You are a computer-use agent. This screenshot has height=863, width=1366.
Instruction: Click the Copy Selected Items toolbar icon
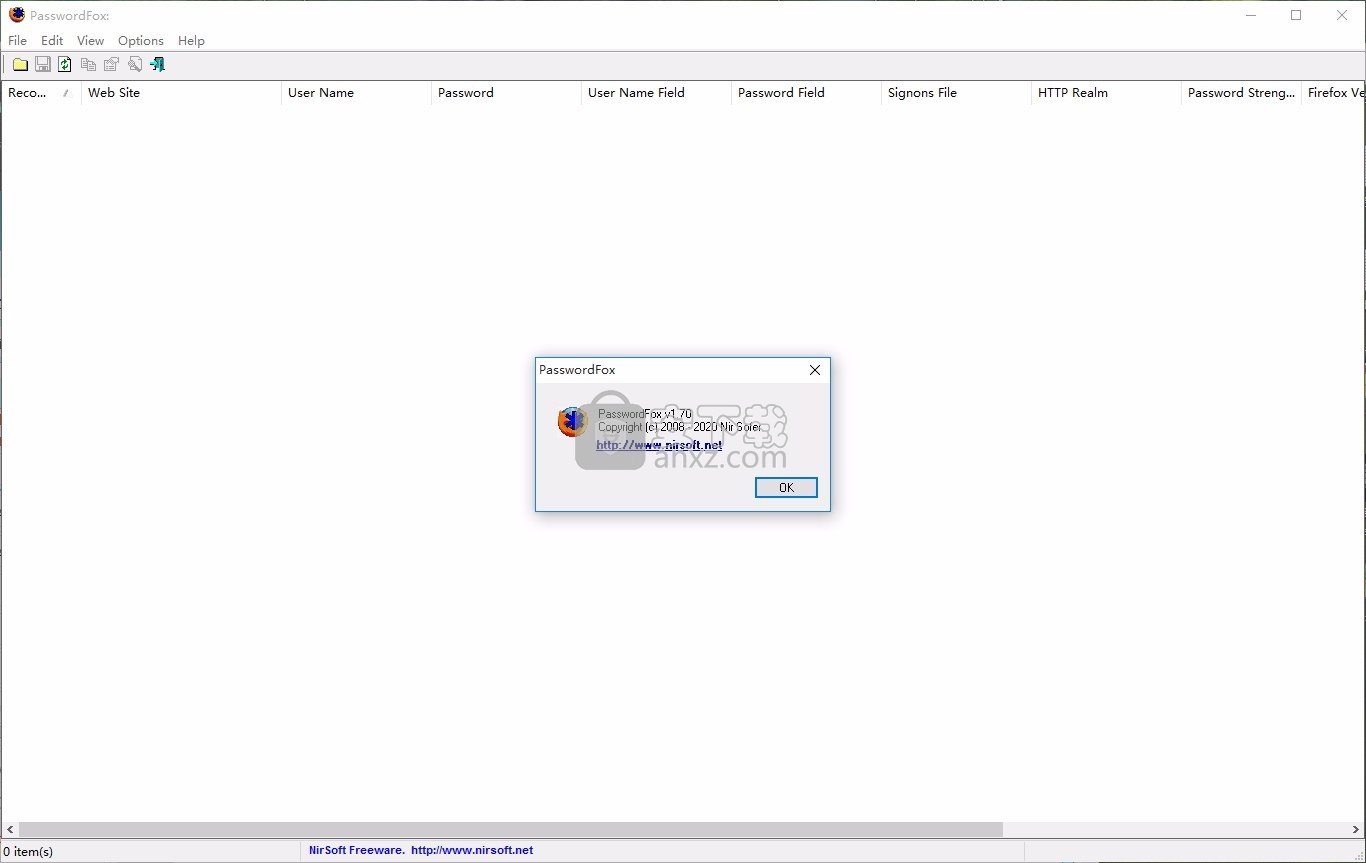pos(88,64)
